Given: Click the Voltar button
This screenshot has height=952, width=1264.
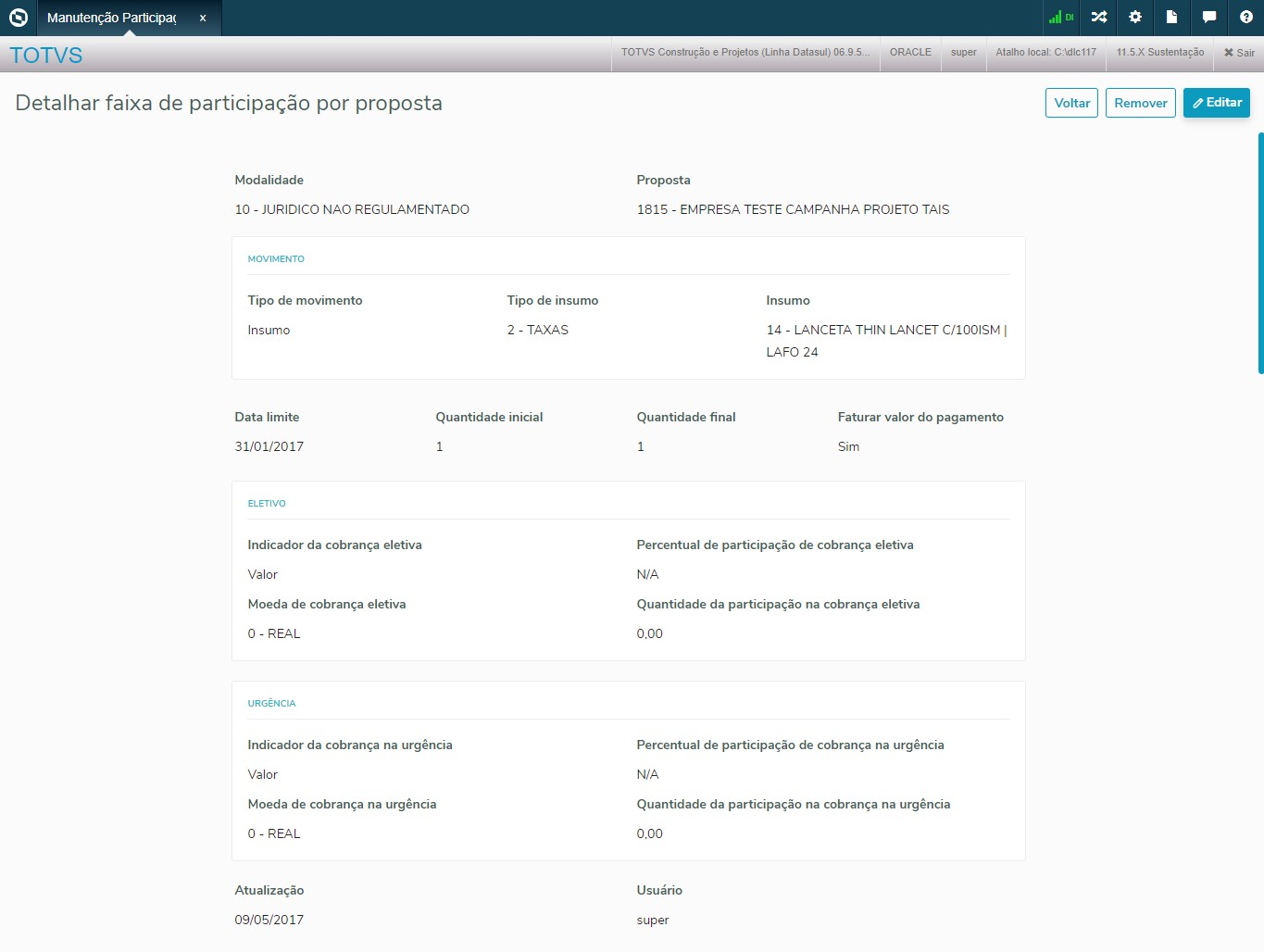Looking at the screenshot, I should click(1071, 103).
